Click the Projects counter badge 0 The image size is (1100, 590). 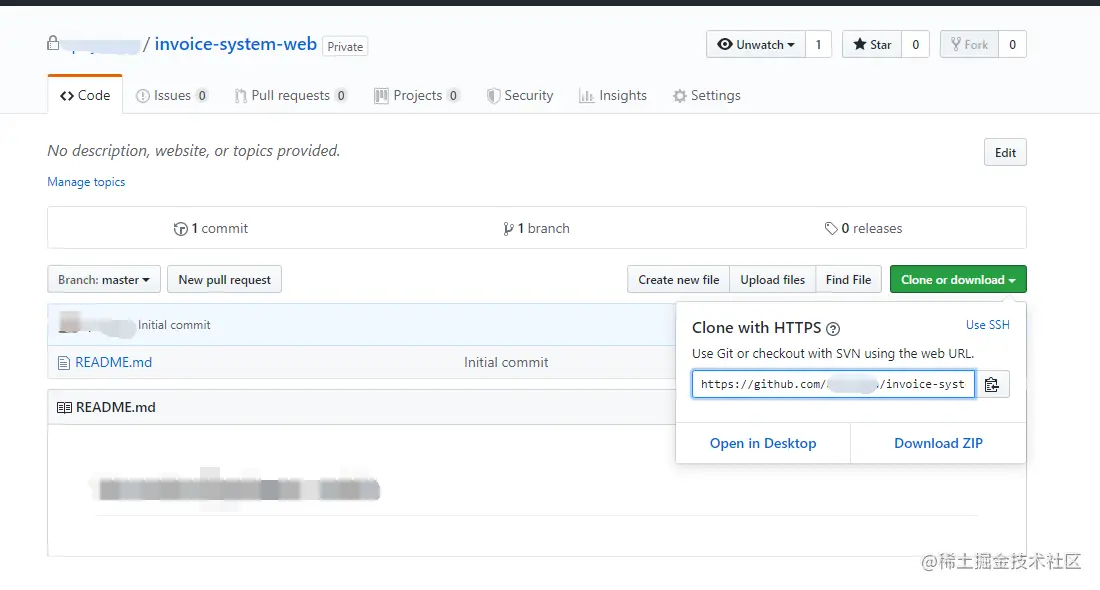click(x=453, y=95)
